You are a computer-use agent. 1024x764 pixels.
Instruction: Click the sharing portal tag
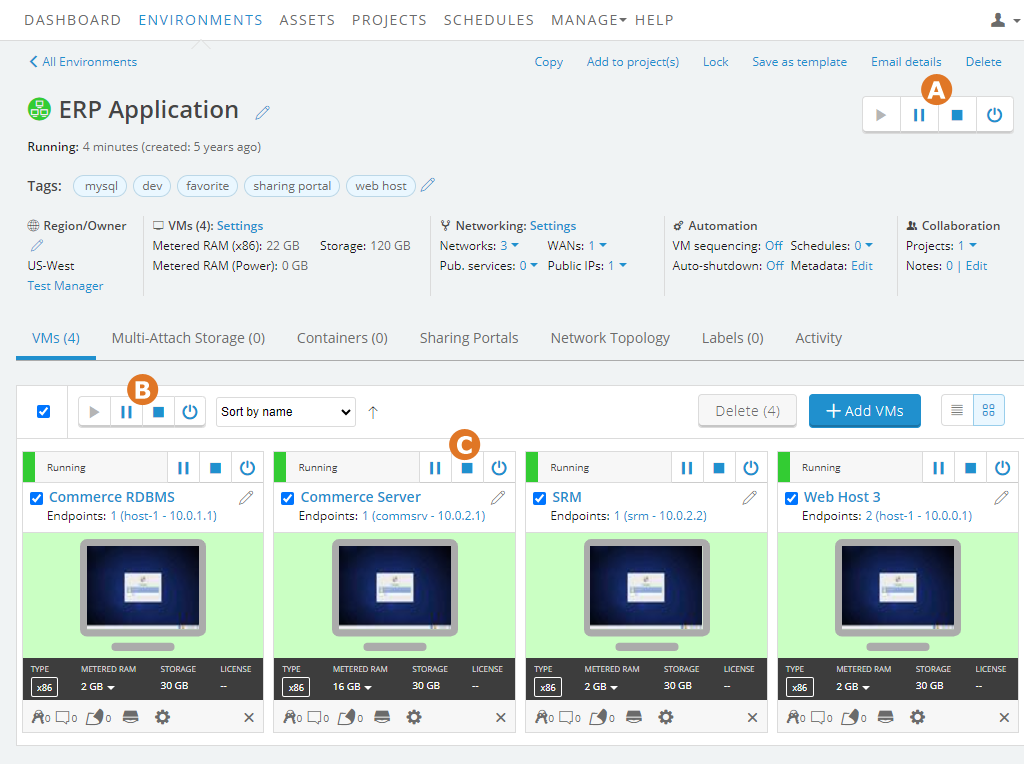pos(292,186)
